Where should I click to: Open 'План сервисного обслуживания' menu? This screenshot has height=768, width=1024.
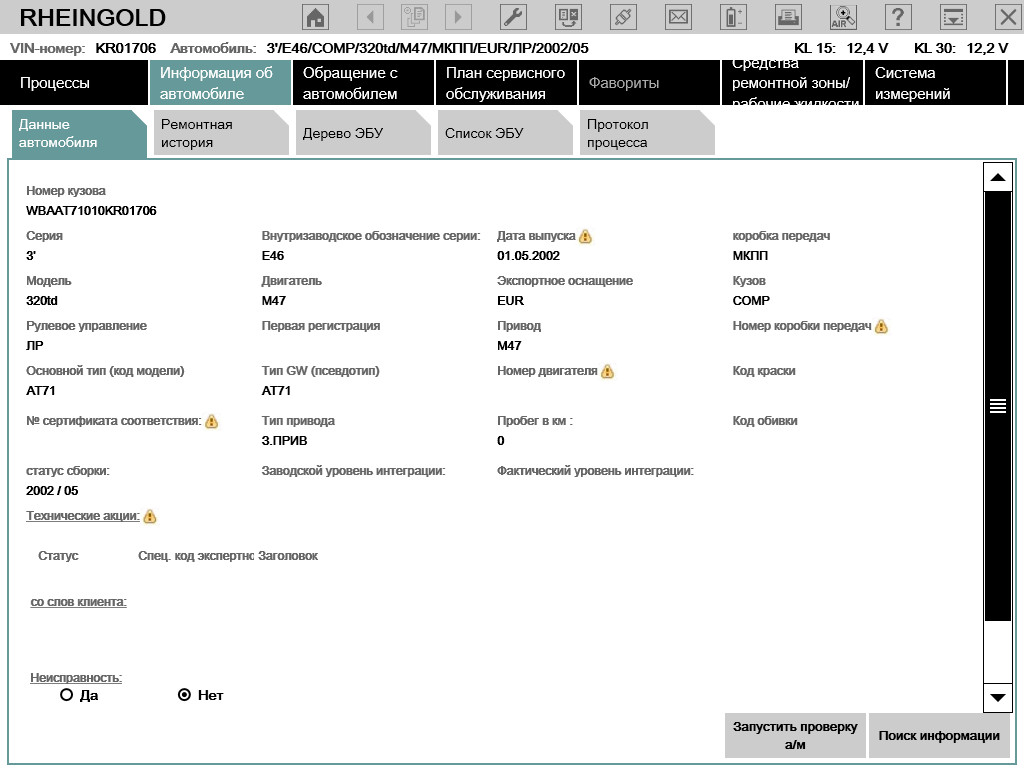pyautogui.click(x=505, y=83)
